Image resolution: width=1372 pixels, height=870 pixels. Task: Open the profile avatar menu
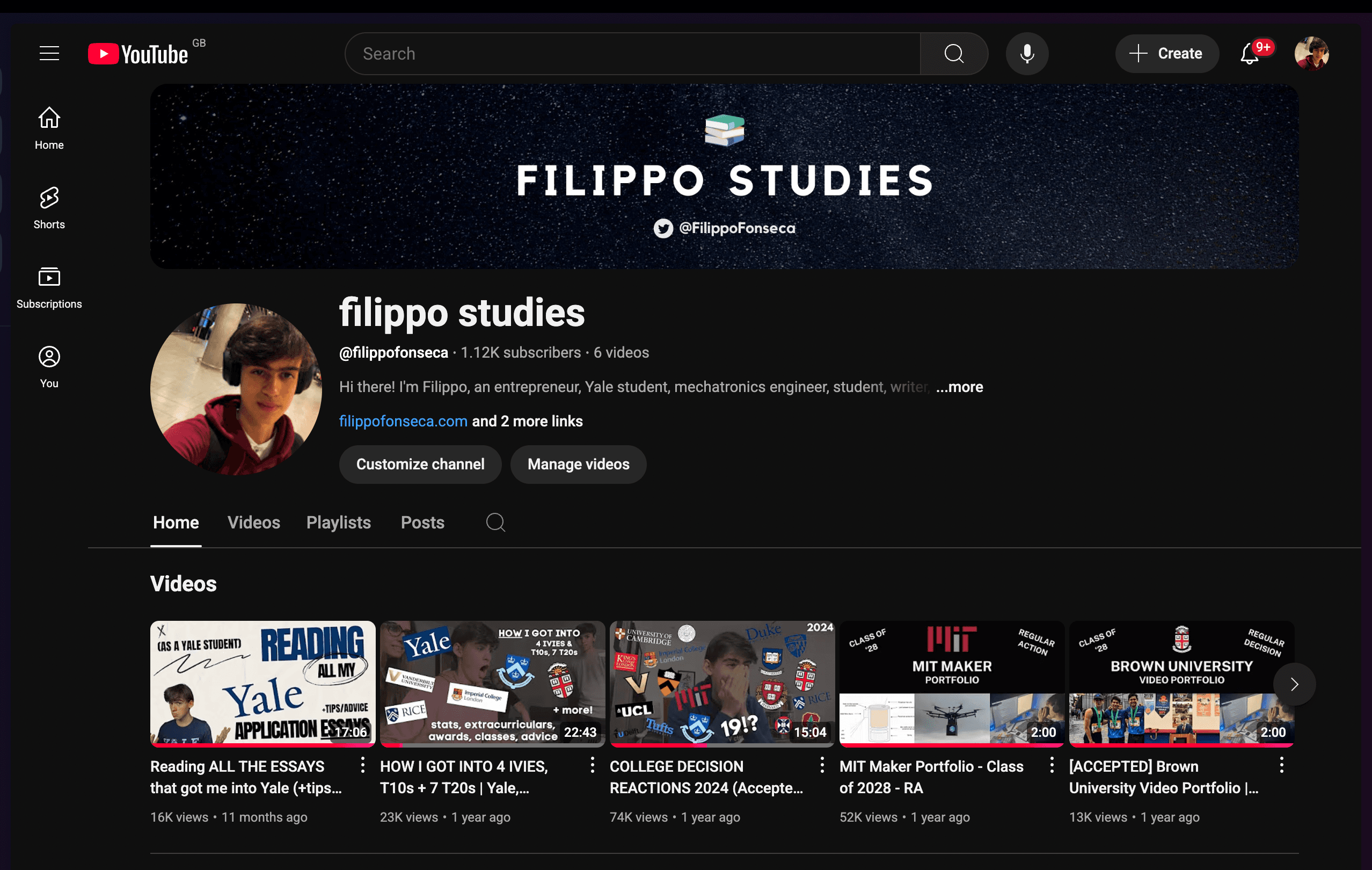1311,53
